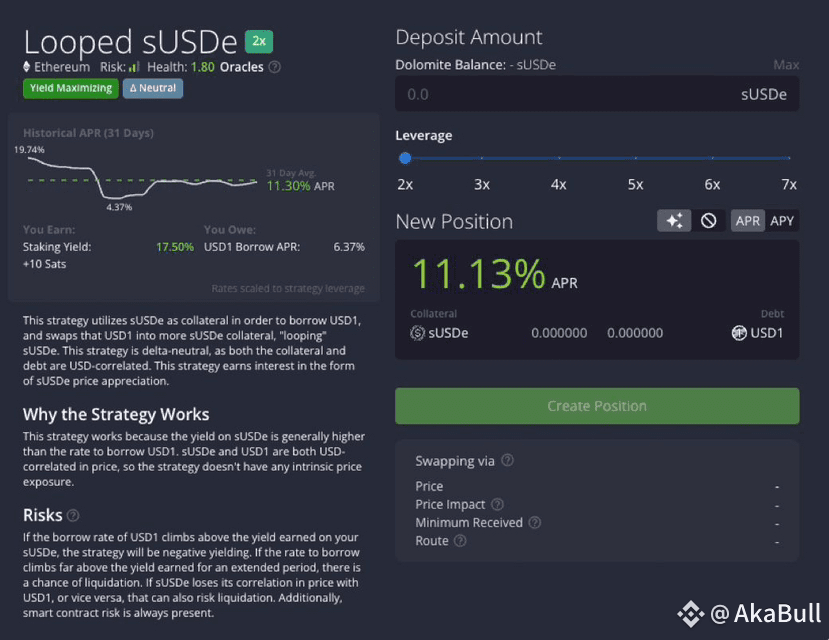829x640 pixels.
Task: Click the 2x leverage badge beside title
Action: [259, 41]
